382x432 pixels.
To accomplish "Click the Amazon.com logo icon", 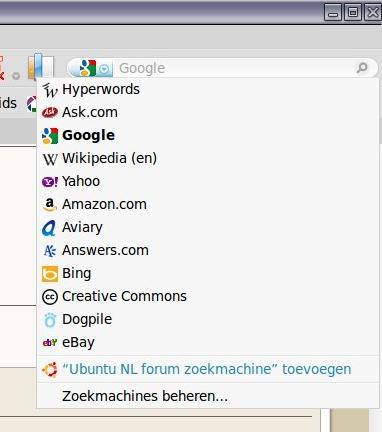I will 50,204.
